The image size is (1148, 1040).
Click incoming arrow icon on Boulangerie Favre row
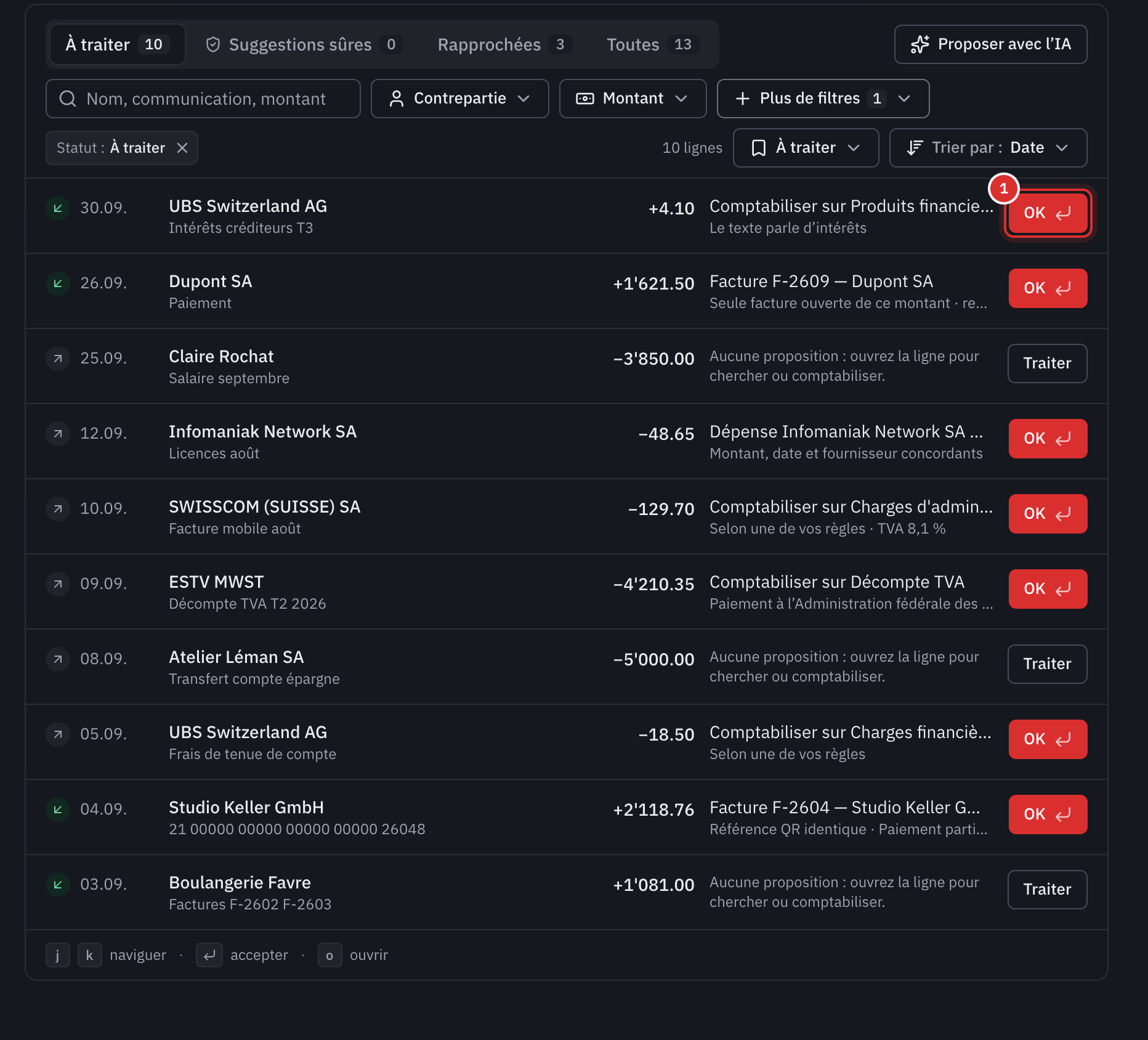(58, 885)
